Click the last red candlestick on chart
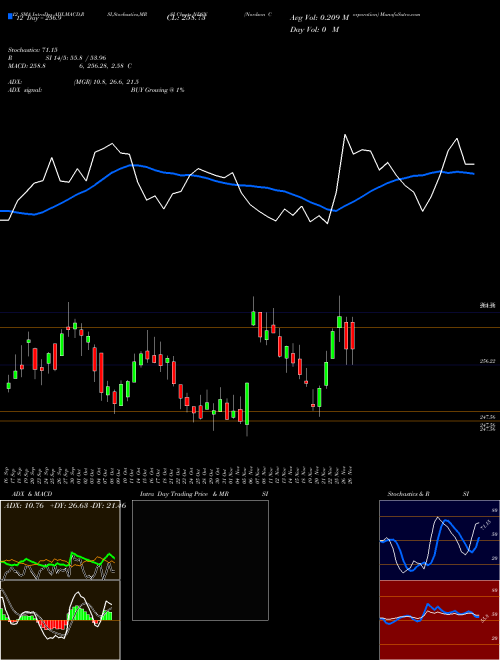The image size is (500, 660). pos(353,335)
